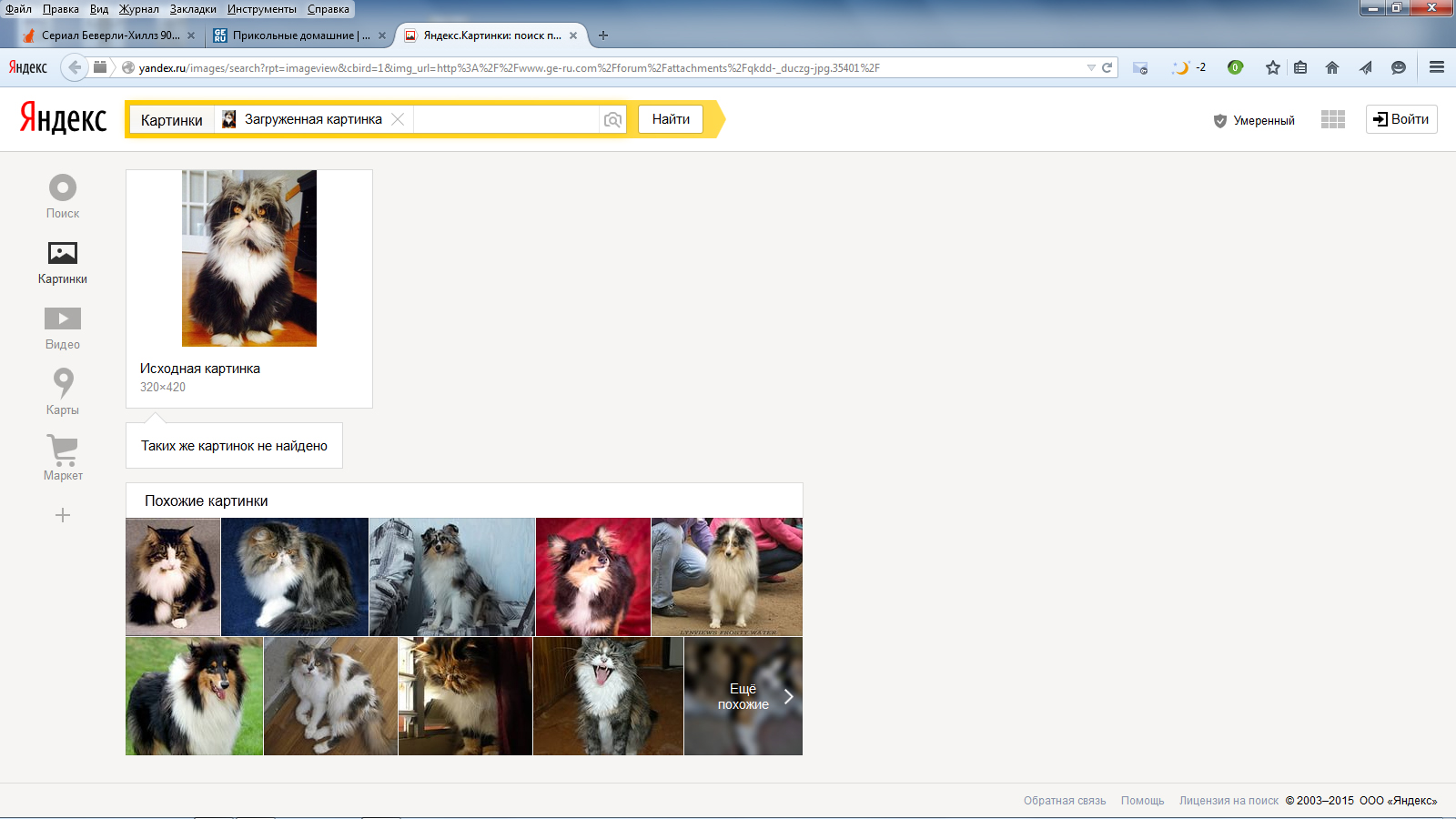Expand the address bar history dropdown

[x=1090, y=67]
